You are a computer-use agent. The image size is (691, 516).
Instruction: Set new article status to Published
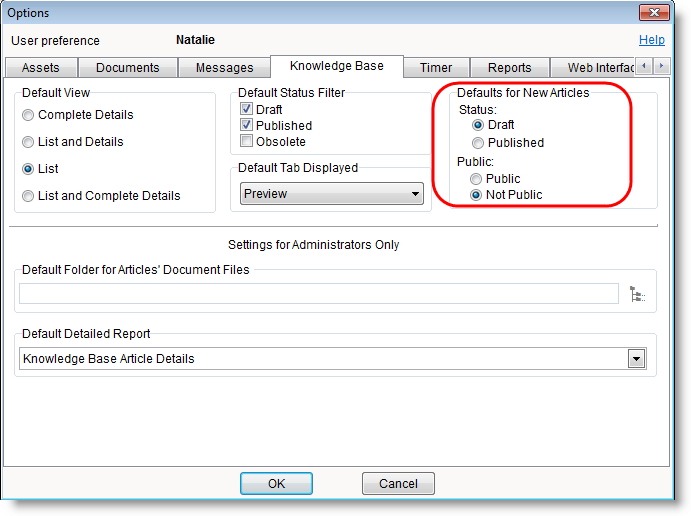coord(478,143)
